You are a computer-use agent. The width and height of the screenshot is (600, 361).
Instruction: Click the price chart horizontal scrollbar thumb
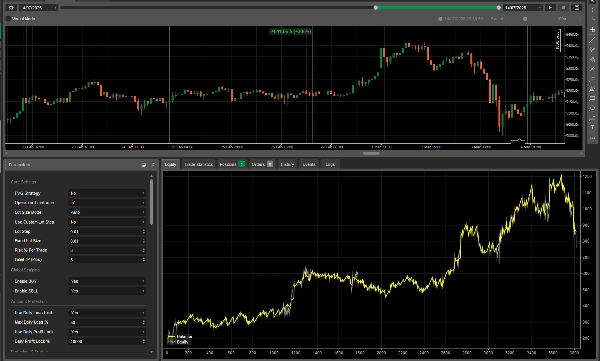[371, 154]
